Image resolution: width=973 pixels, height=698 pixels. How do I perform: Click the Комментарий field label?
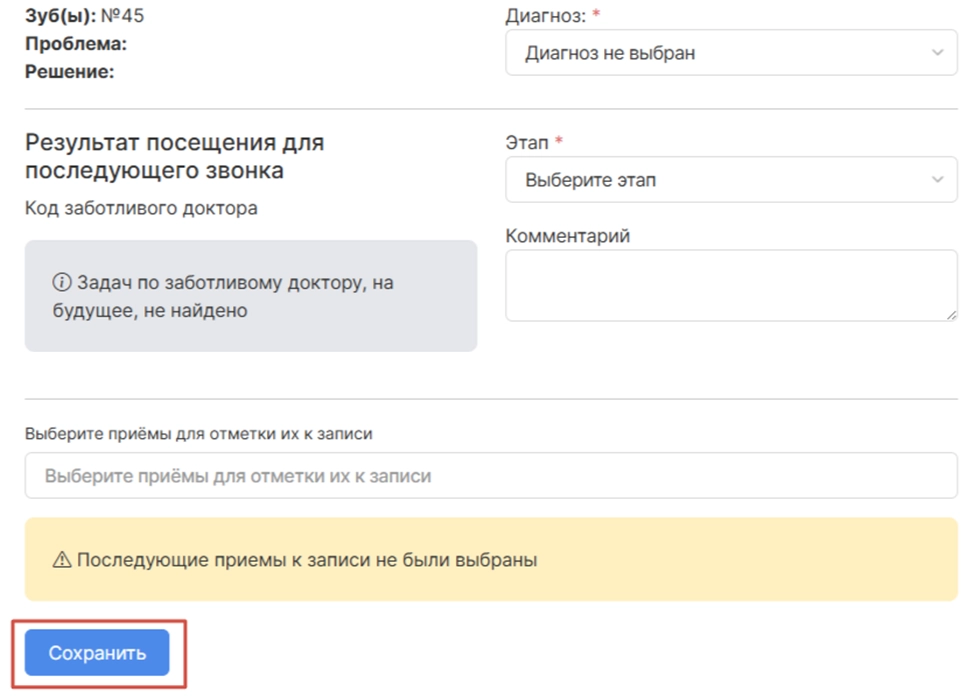(x=568, y=236)
